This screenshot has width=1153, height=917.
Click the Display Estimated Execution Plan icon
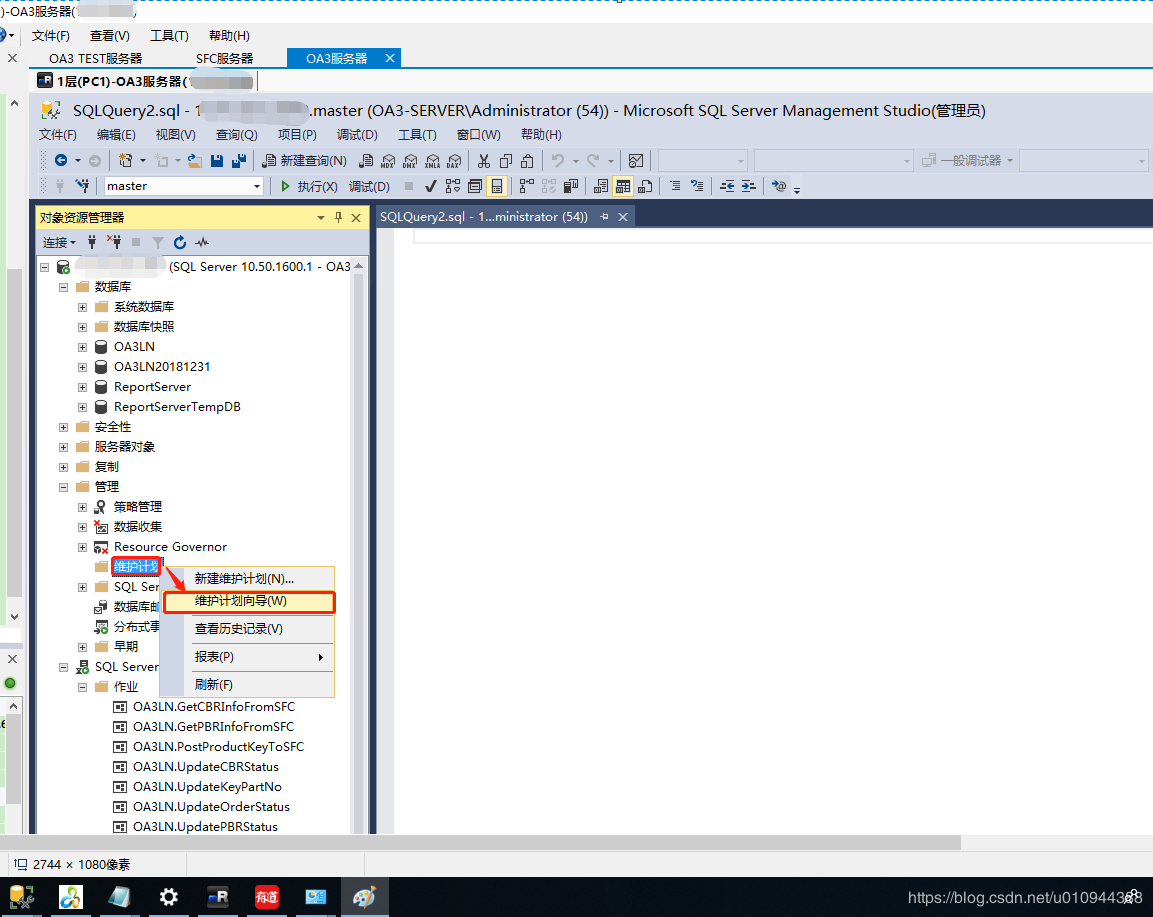tap(526, 186)
